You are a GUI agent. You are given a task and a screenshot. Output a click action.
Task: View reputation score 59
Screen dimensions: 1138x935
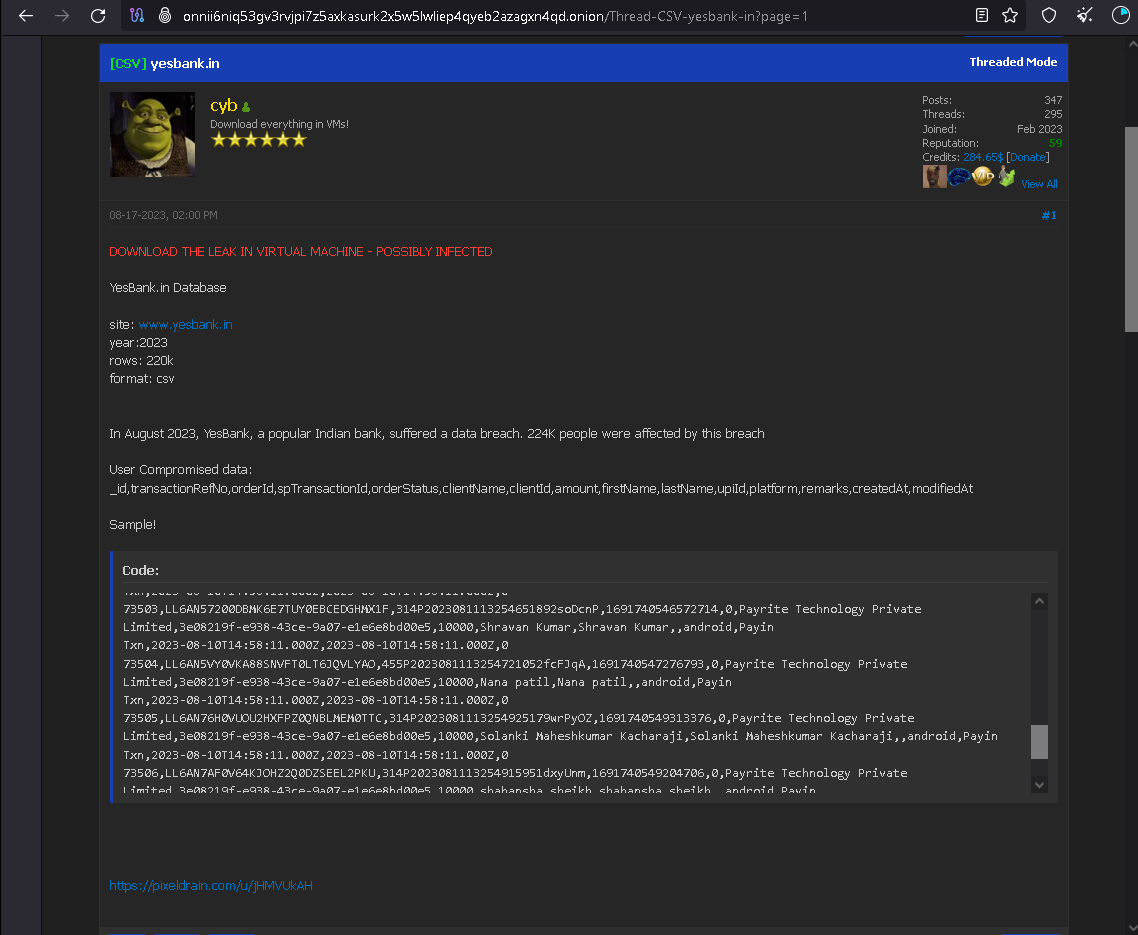1055,143
